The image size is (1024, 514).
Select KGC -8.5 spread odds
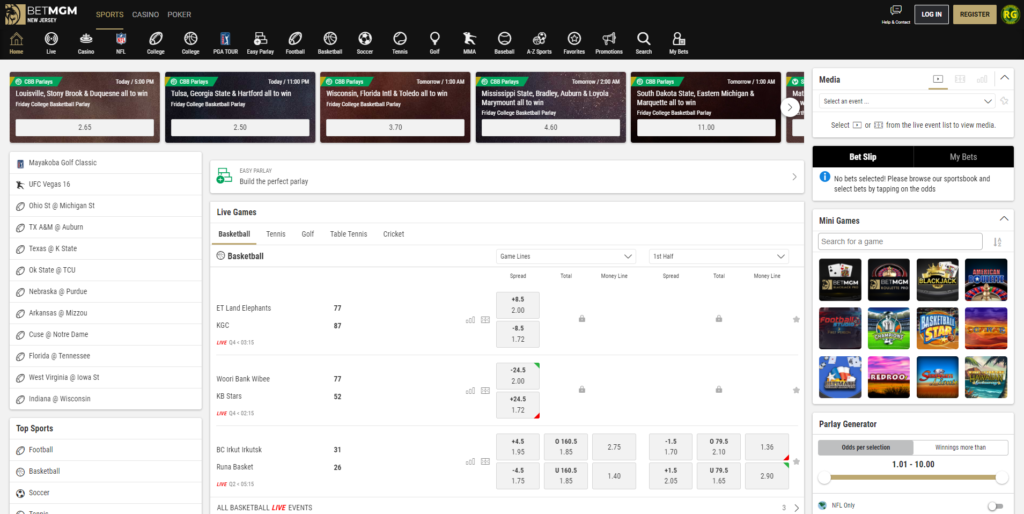(518, 334)
